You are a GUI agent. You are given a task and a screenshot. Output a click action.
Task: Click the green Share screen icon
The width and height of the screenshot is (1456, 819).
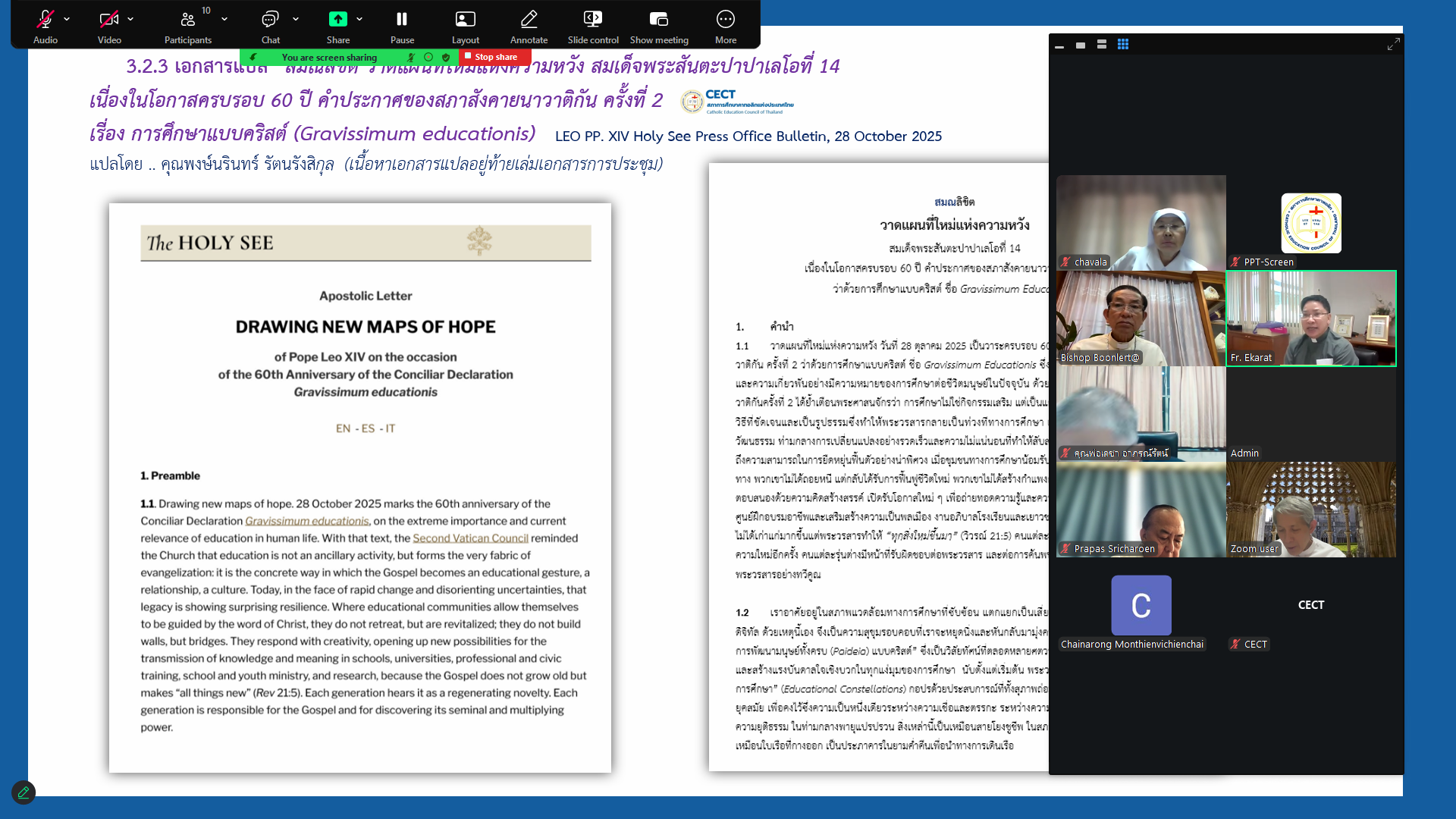[x=338, y=20]
